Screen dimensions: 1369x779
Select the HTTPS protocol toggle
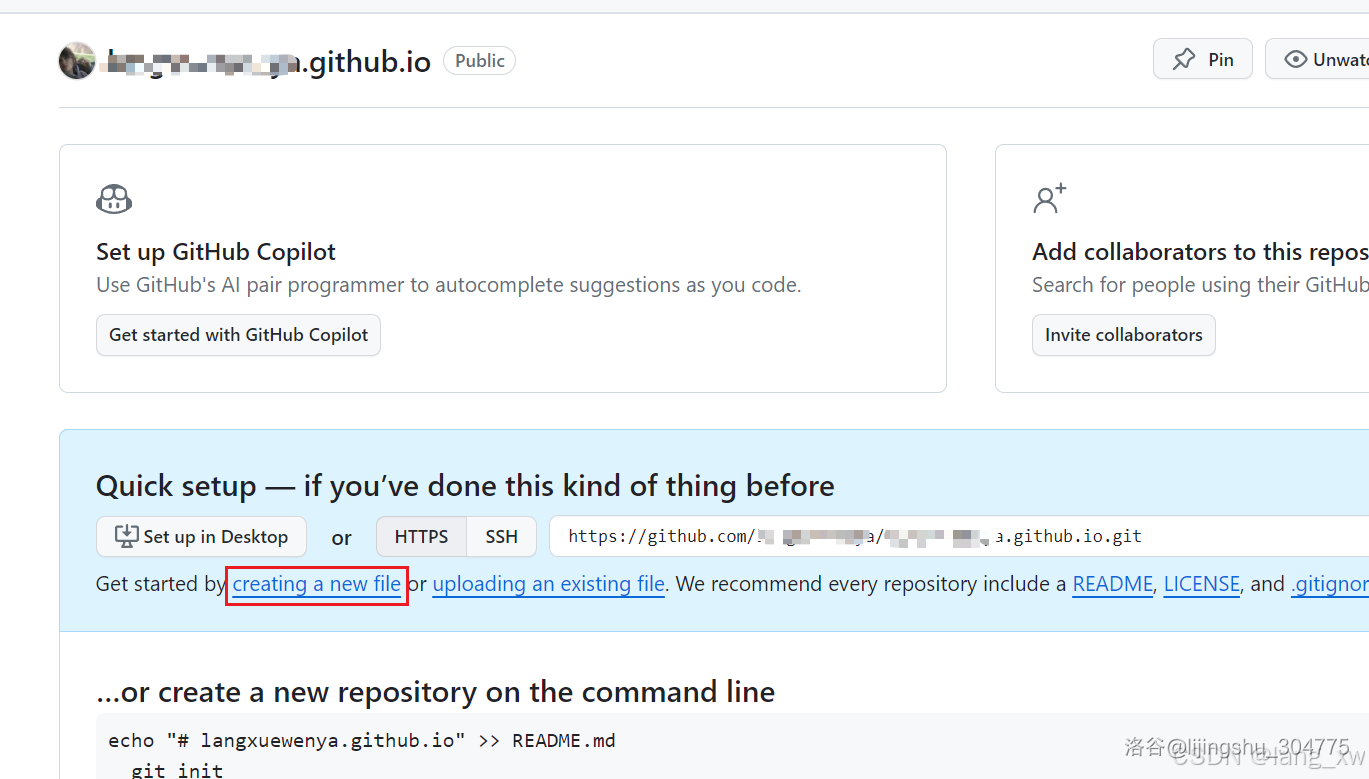point(421,537)
